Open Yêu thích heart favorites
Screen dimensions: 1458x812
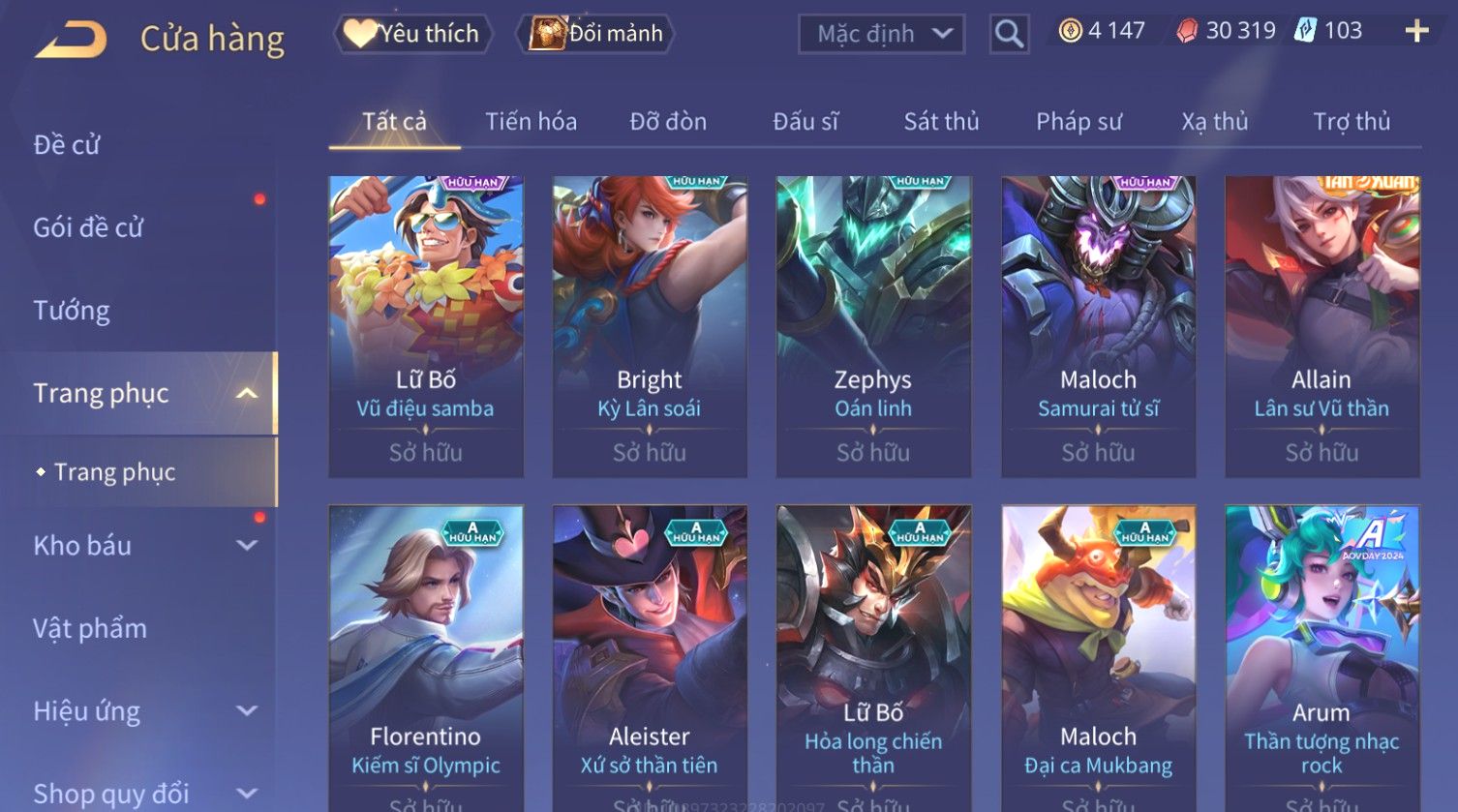413,34
